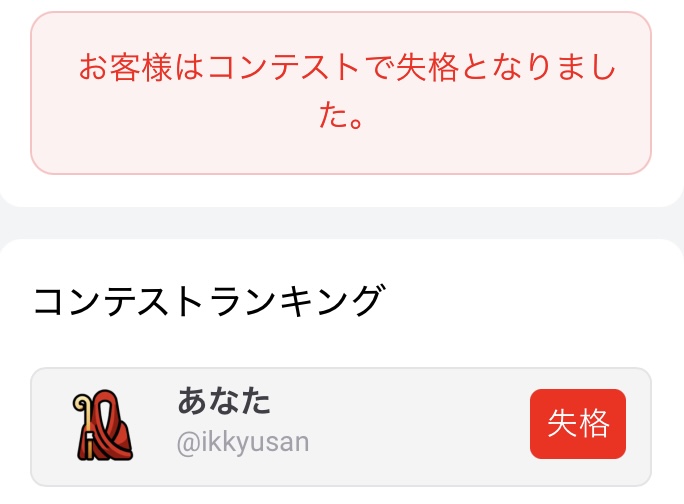Screen dimensions: 684x504
Task: Tap the trailing た。 line of the alert
Action: [x=341, y=116]
